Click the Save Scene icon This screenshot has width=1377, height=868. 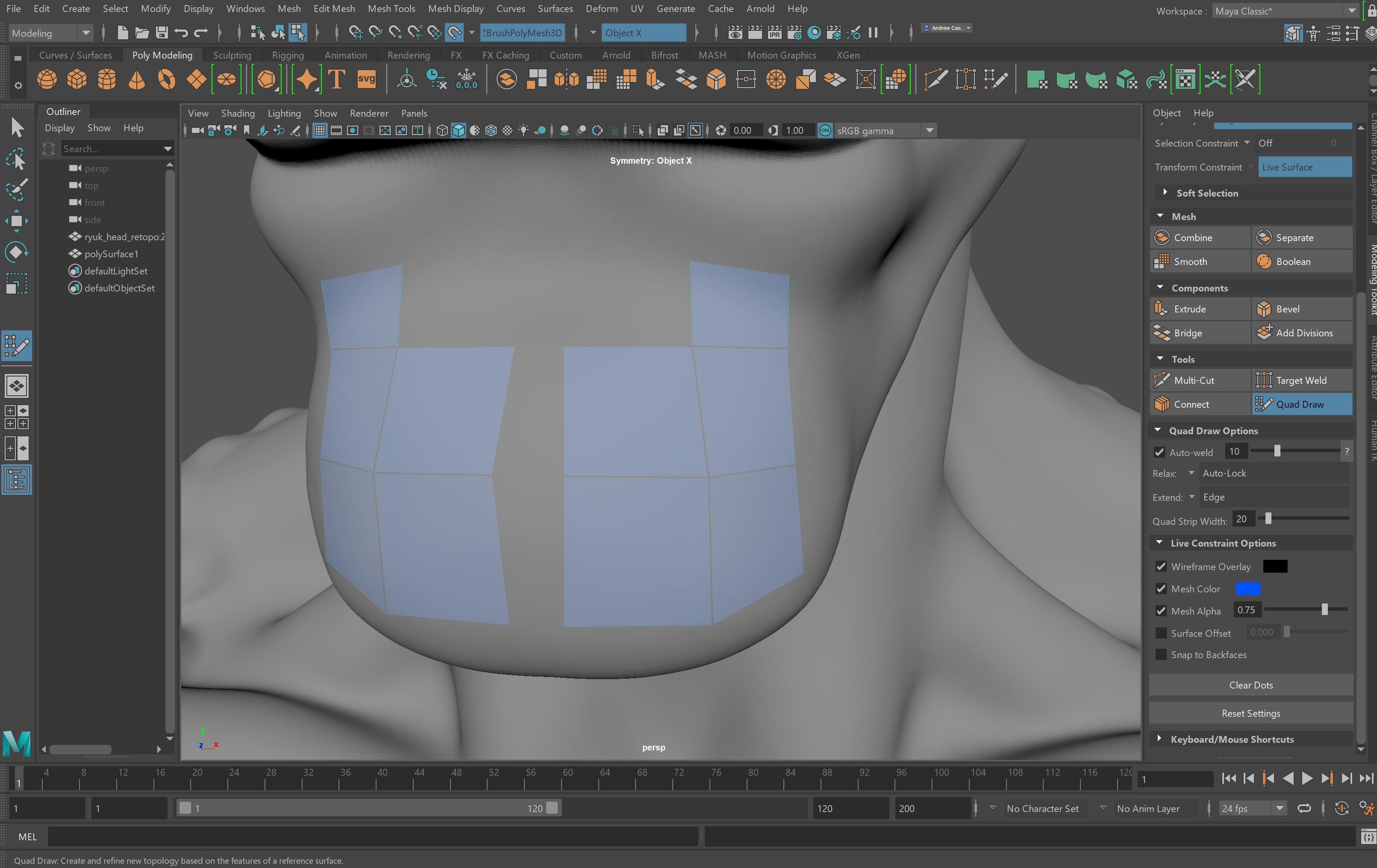162,32
